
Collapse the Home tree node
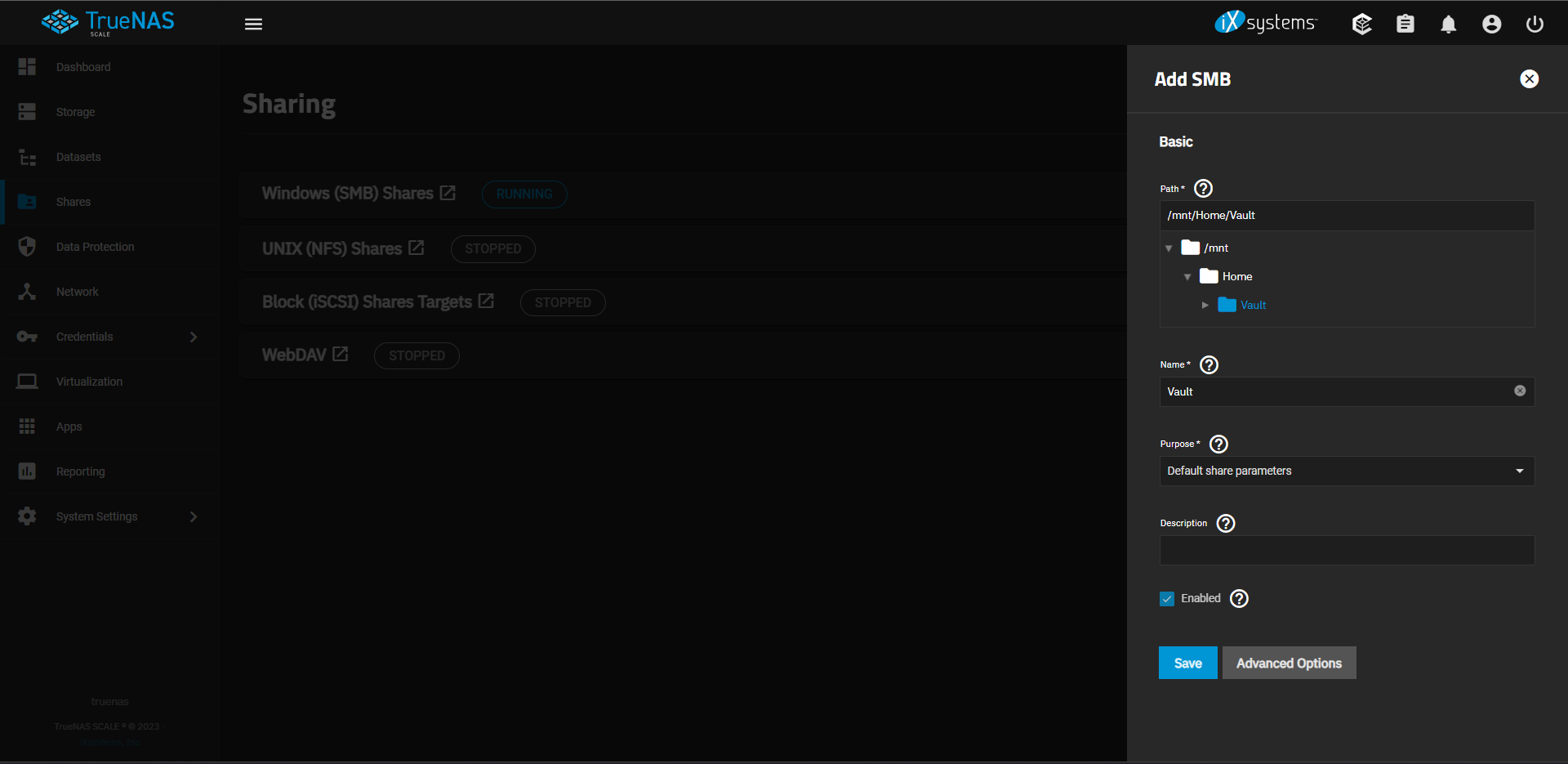tap(1187, 277)
